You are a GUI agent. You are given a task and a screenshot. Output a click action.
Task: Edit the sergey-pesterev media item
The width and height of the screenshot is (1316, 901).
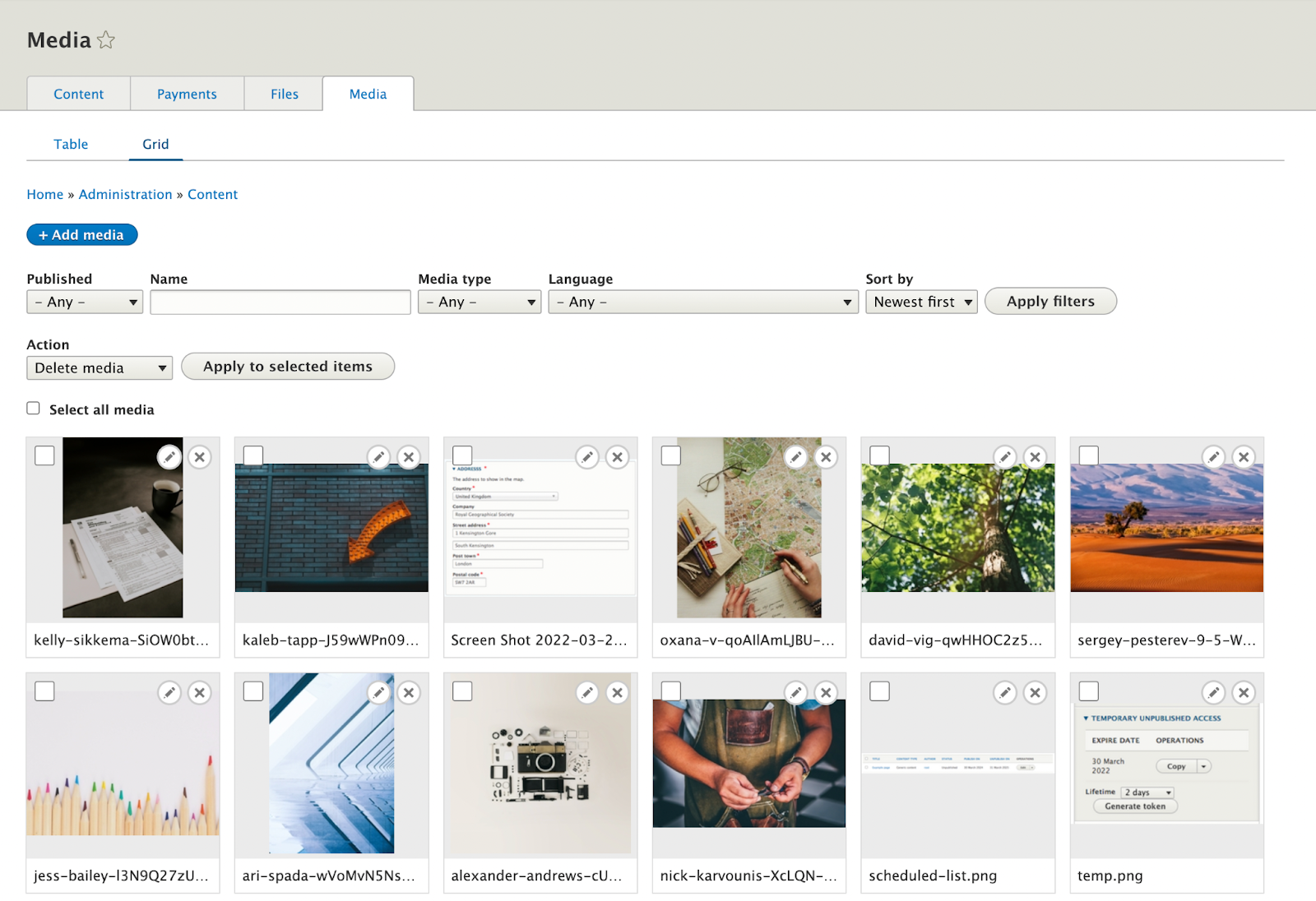point(1214,457)
